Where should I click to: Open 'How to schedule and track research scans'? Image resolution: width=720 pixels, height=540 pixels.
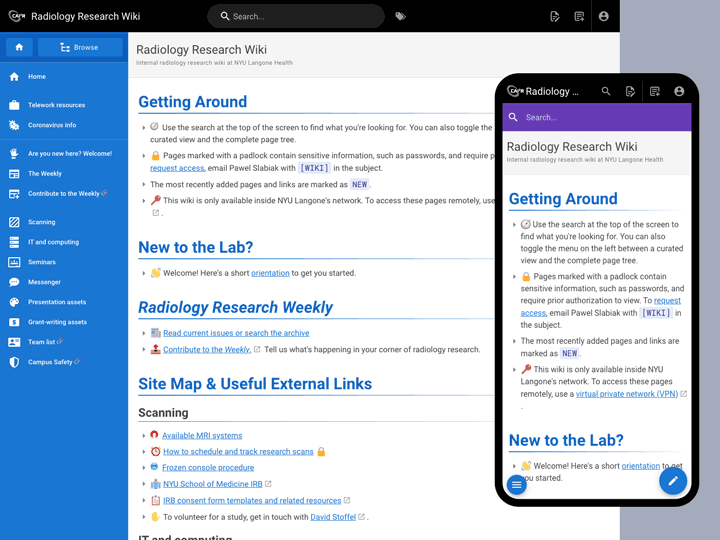point(238,451)
